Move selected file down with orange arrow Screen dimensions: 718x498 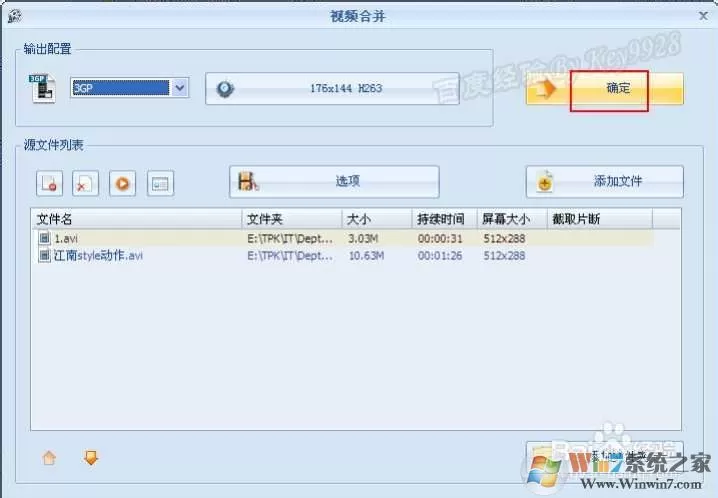click(x=91, y=457)
